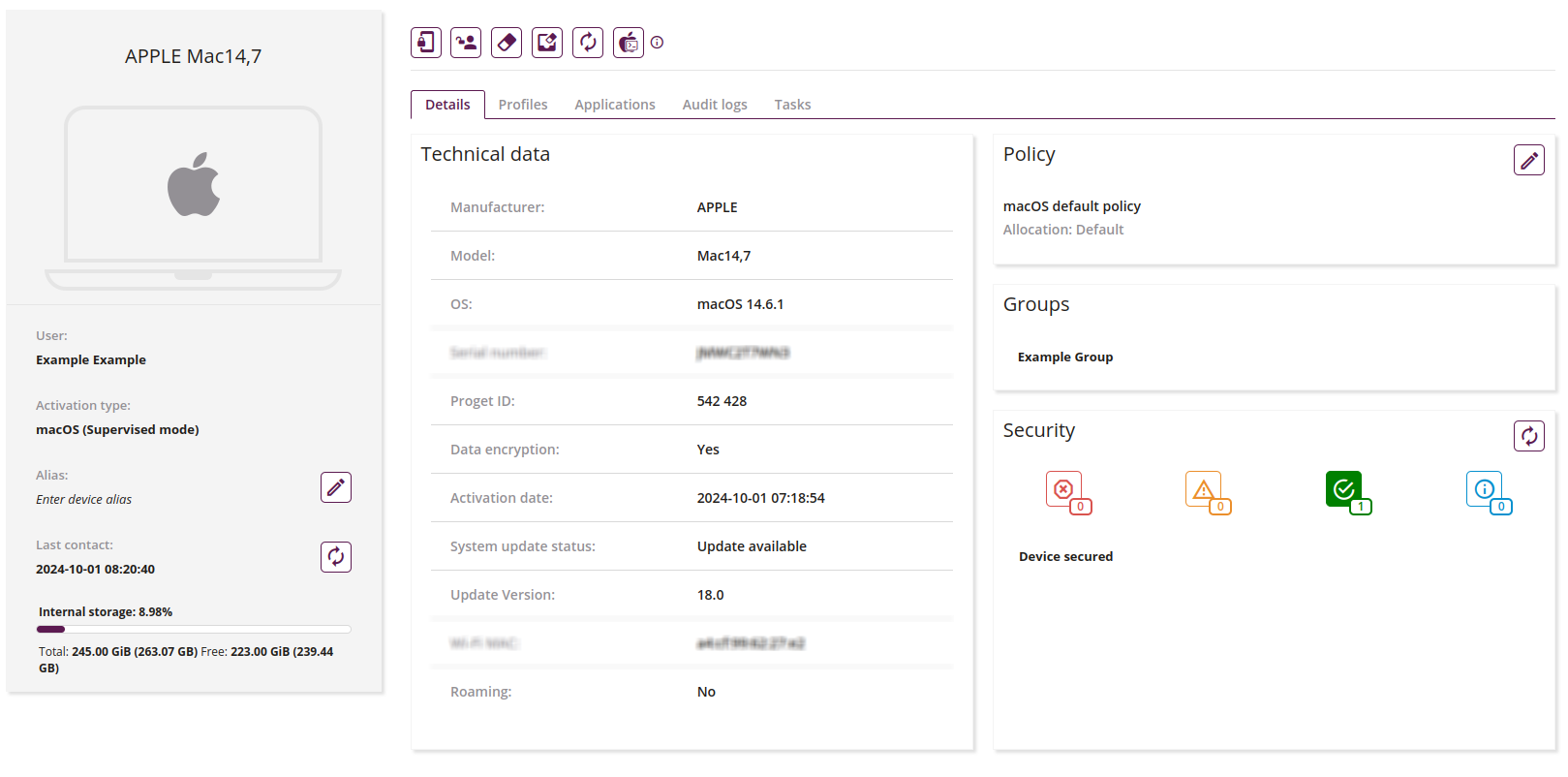This screenshot has width=1568, height=777.
Task: Click the System update status: label
Action: coord(523,546)
